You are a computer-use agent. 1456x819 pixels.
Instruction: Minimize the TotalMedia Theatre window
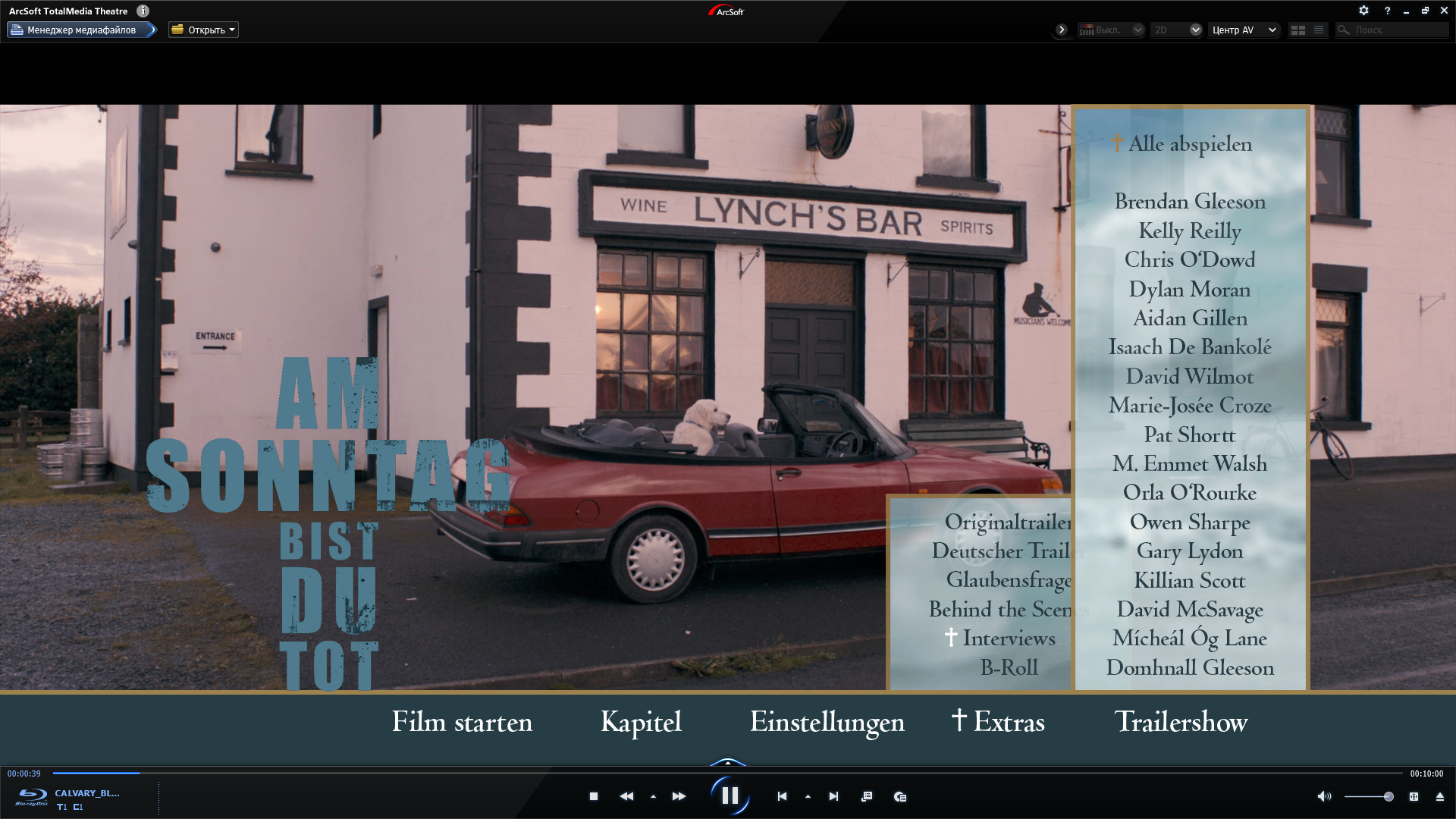click(1406, 11)
